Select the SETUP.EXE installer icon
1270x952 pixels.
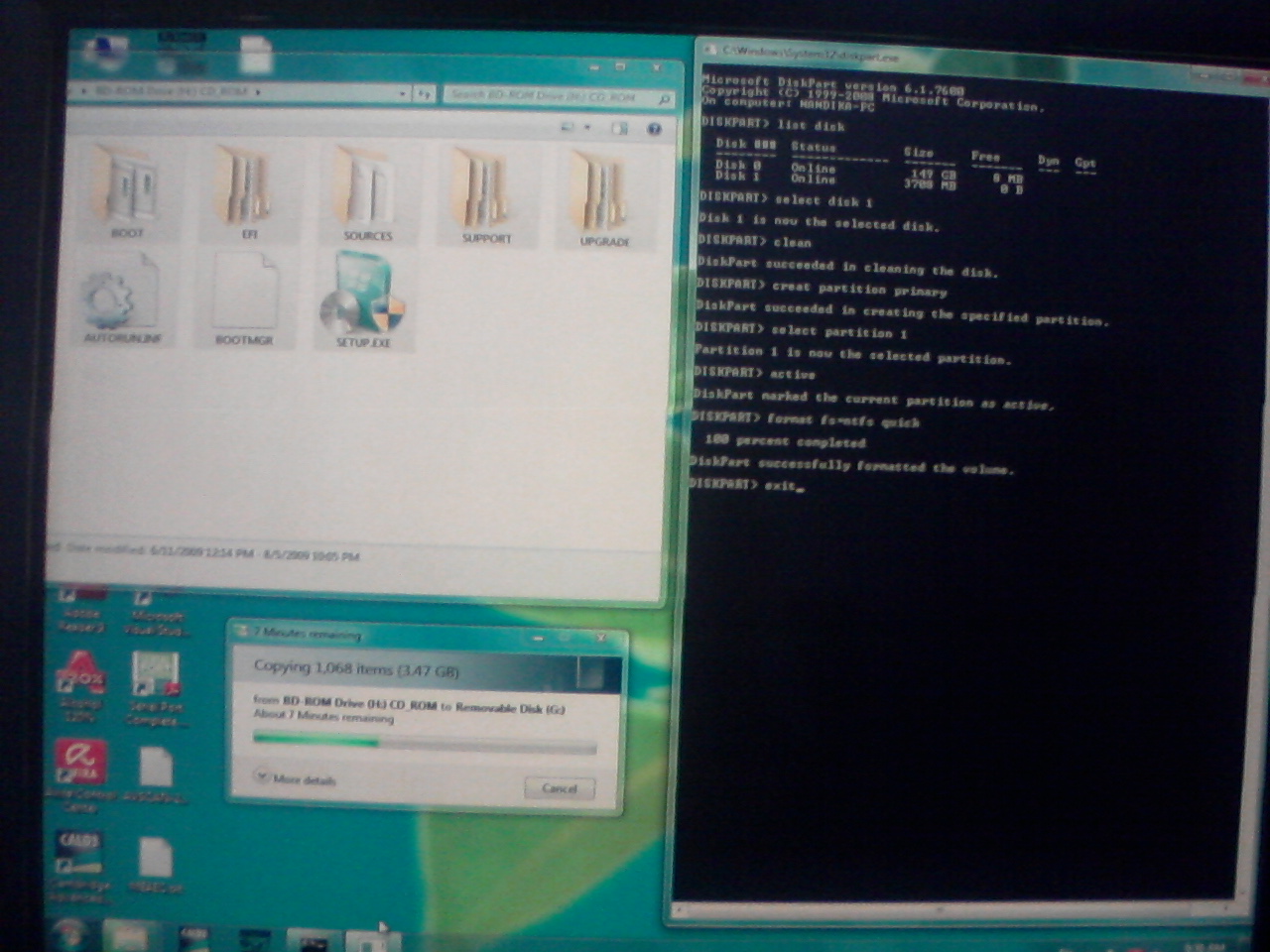pos(362,302)
